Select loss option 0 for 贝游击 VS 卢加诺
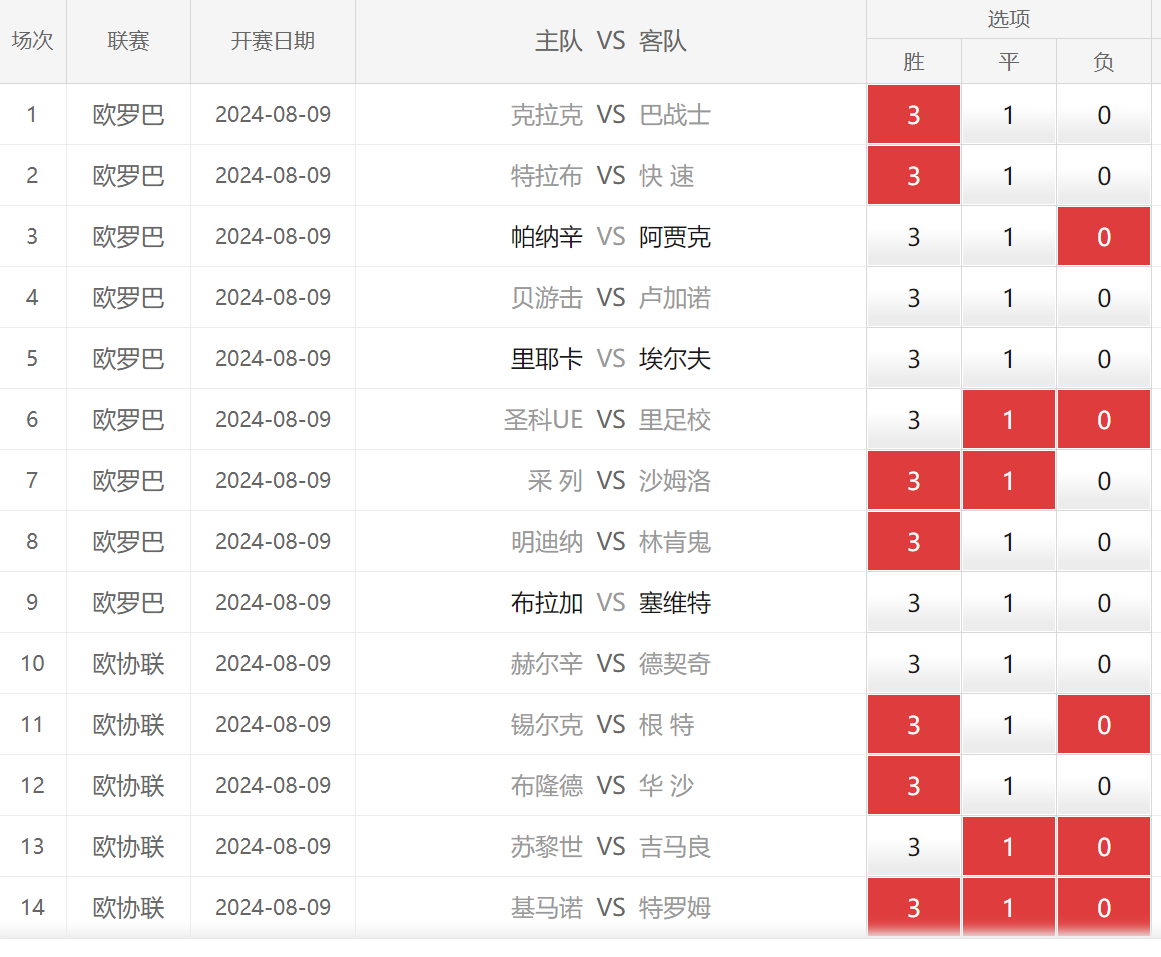 [x=1103, y=297]
